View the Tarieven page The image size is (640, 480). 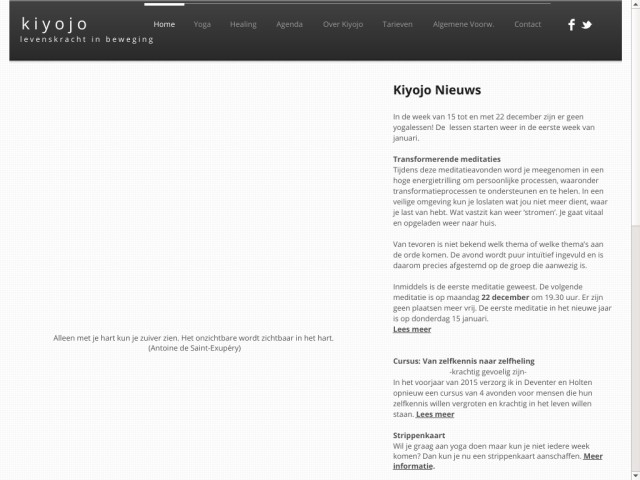(397, 24)
